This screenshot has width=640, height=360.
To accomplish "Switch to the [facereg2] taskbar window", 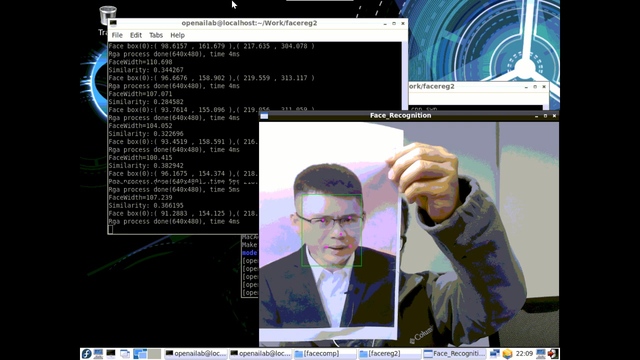I will pyautogui.click(x=389, y=353).
